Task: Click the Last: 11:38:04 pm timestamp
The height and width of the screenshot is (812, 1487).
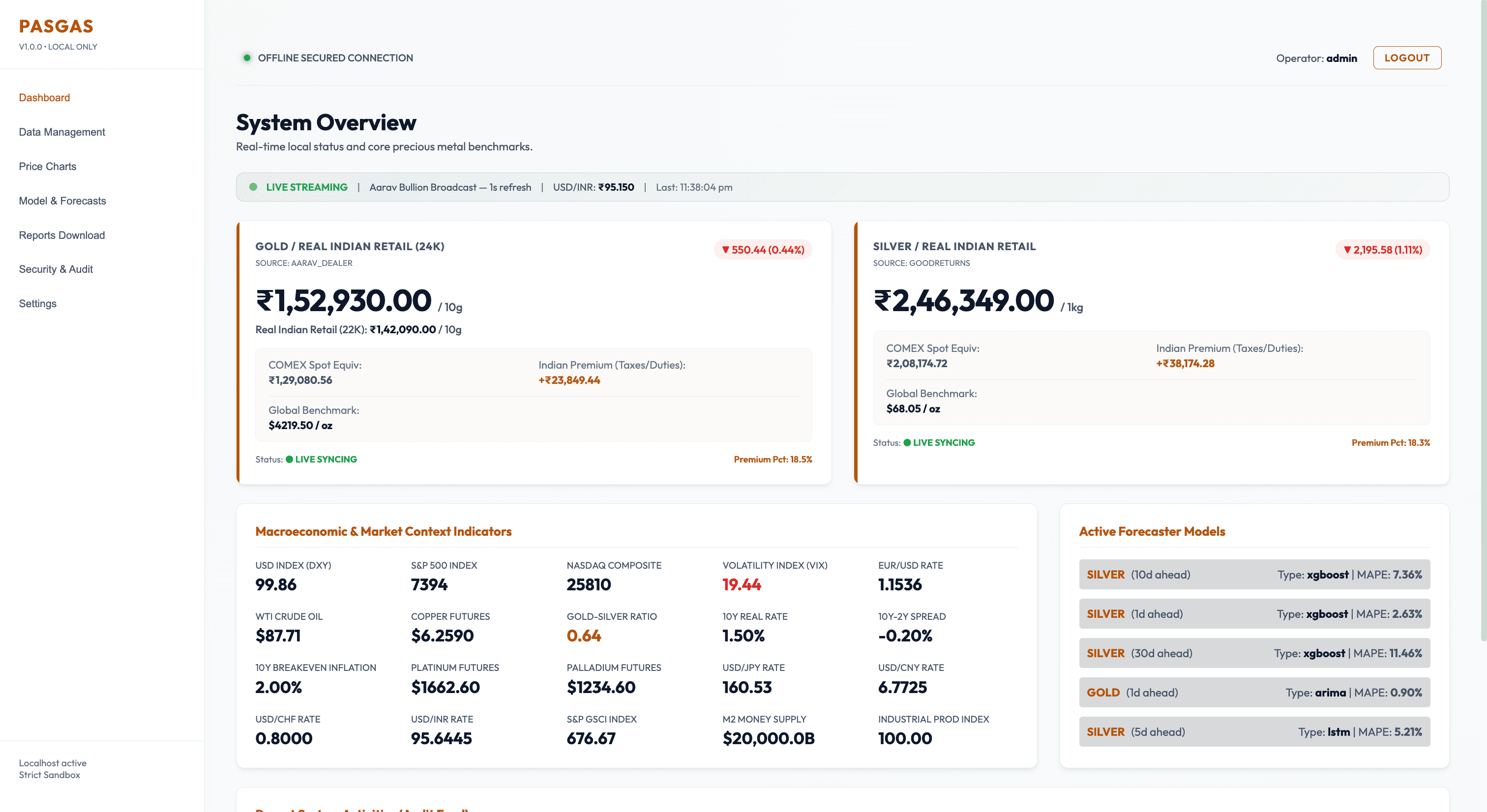Action: 694,187
